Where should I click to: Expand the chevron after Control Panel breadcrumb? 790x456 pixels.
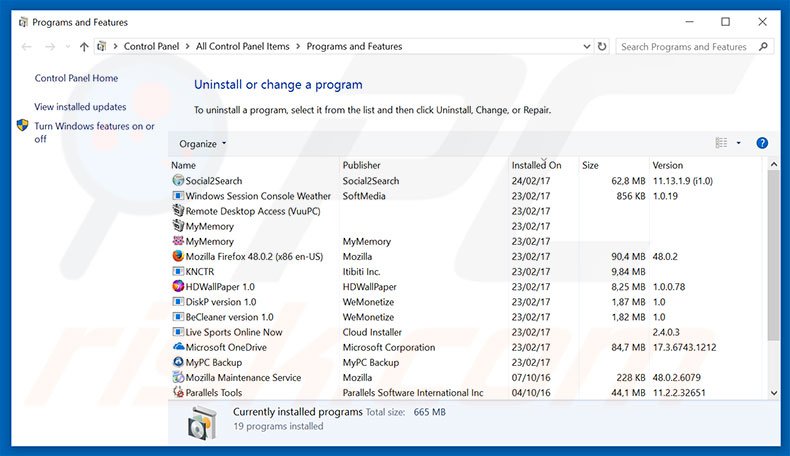click(x=187, y=46)
